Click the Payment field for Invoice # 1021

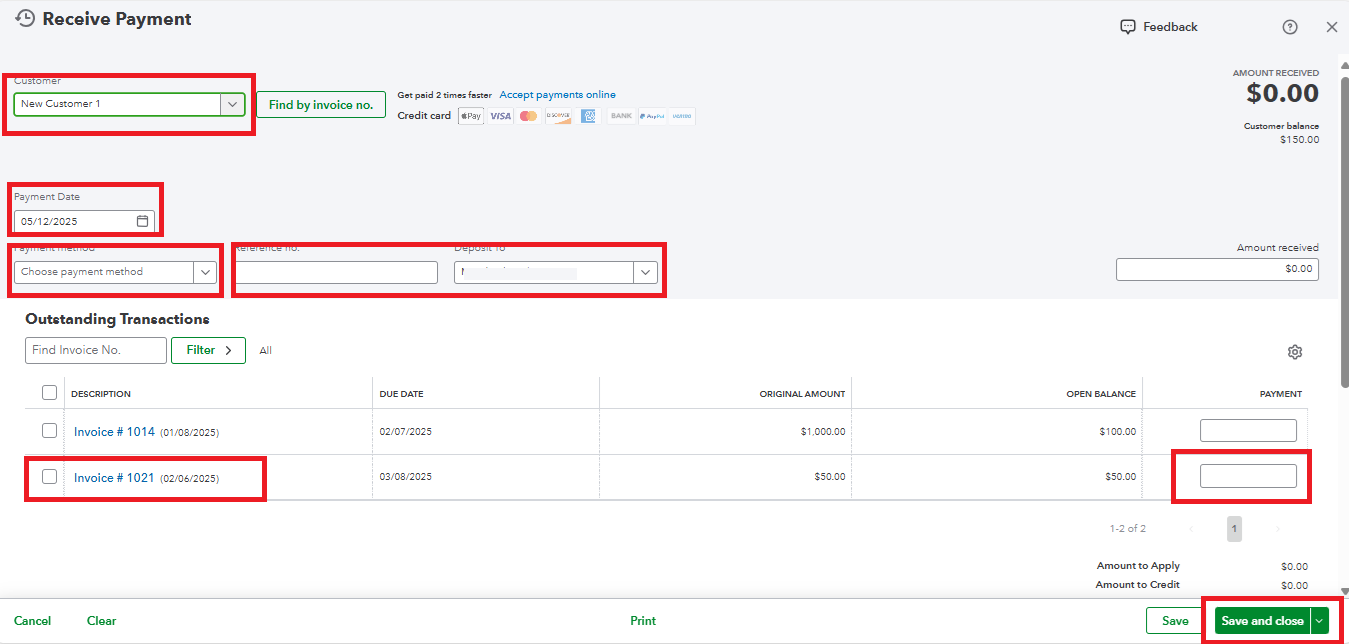[x=1248, y=477]
